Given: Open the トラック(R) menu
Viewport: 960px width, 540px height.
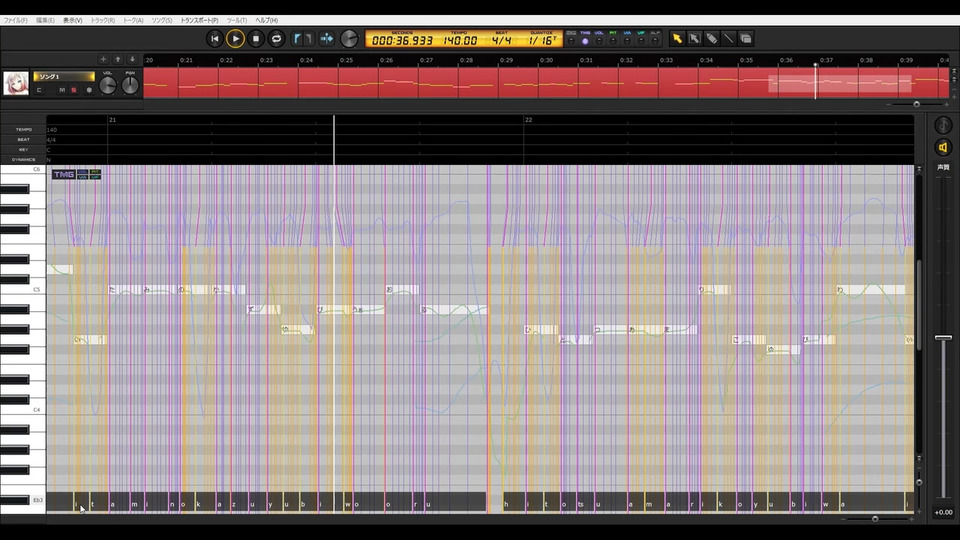Looking at the screenshot, I should [x=102, y=20].
